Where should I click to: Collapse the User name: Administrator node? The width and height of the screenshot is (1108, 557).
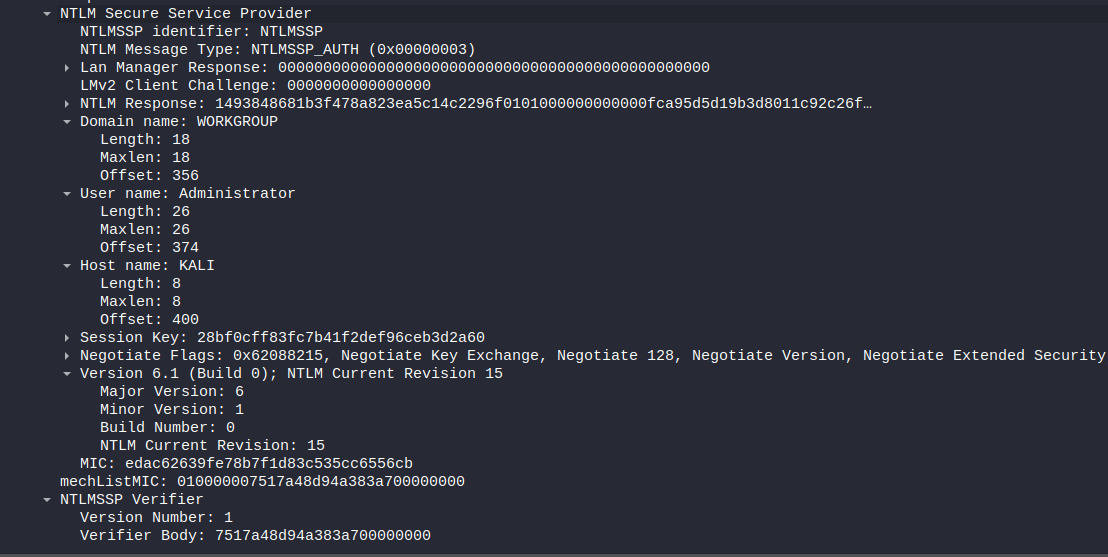click(x=67, y=194)
